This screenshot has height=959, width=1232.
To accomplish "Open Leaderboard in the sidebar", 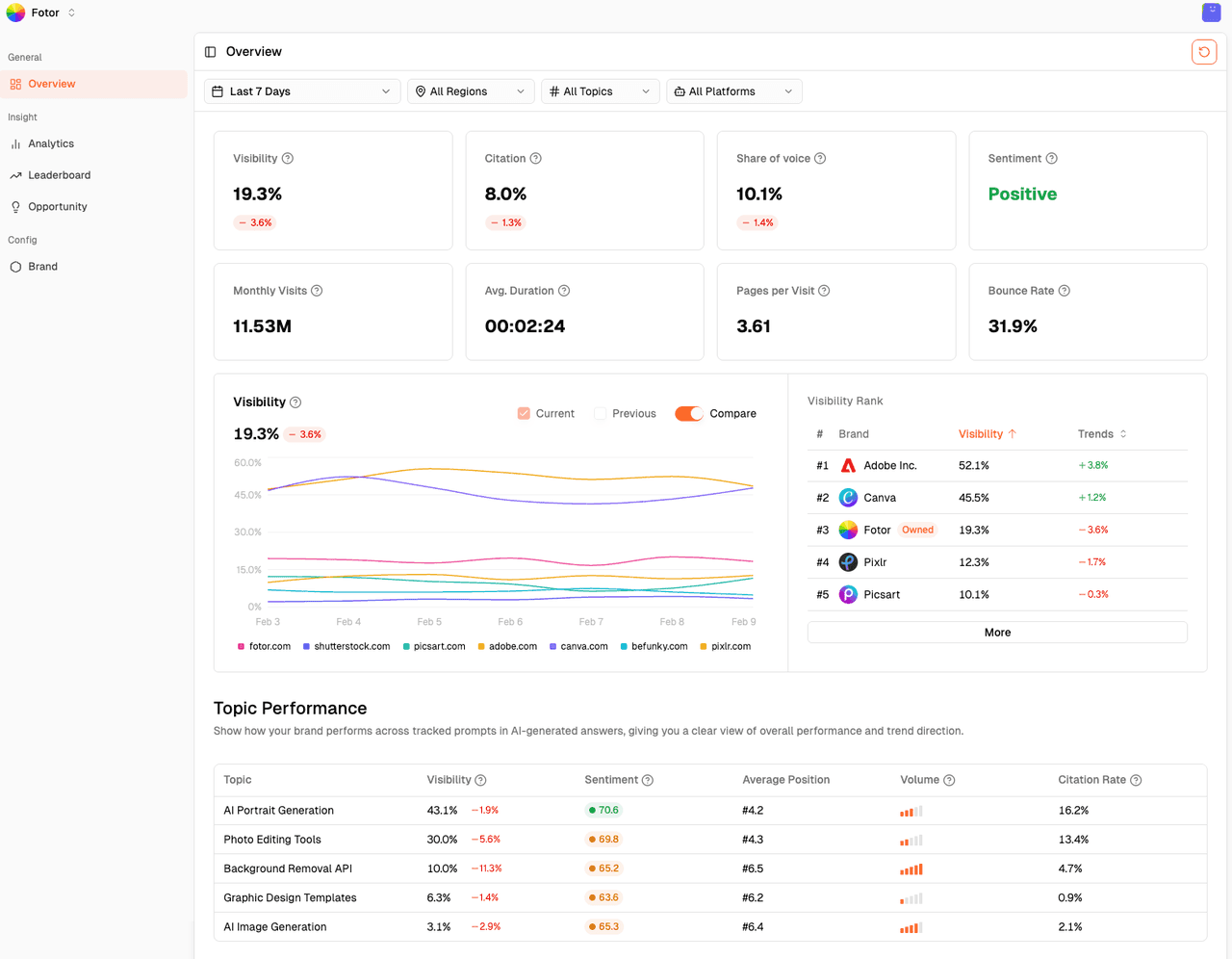I will (94, 175).
